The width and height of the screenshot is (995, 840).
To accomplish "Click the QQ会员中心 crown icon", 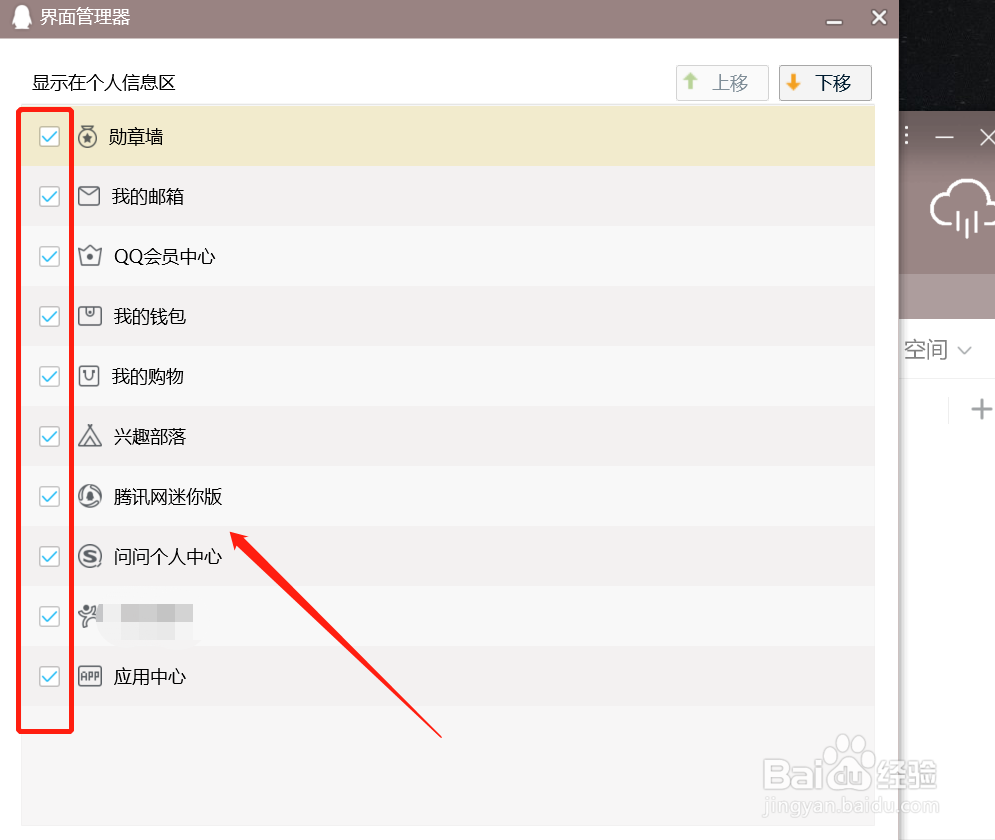I will pos(89,256).
